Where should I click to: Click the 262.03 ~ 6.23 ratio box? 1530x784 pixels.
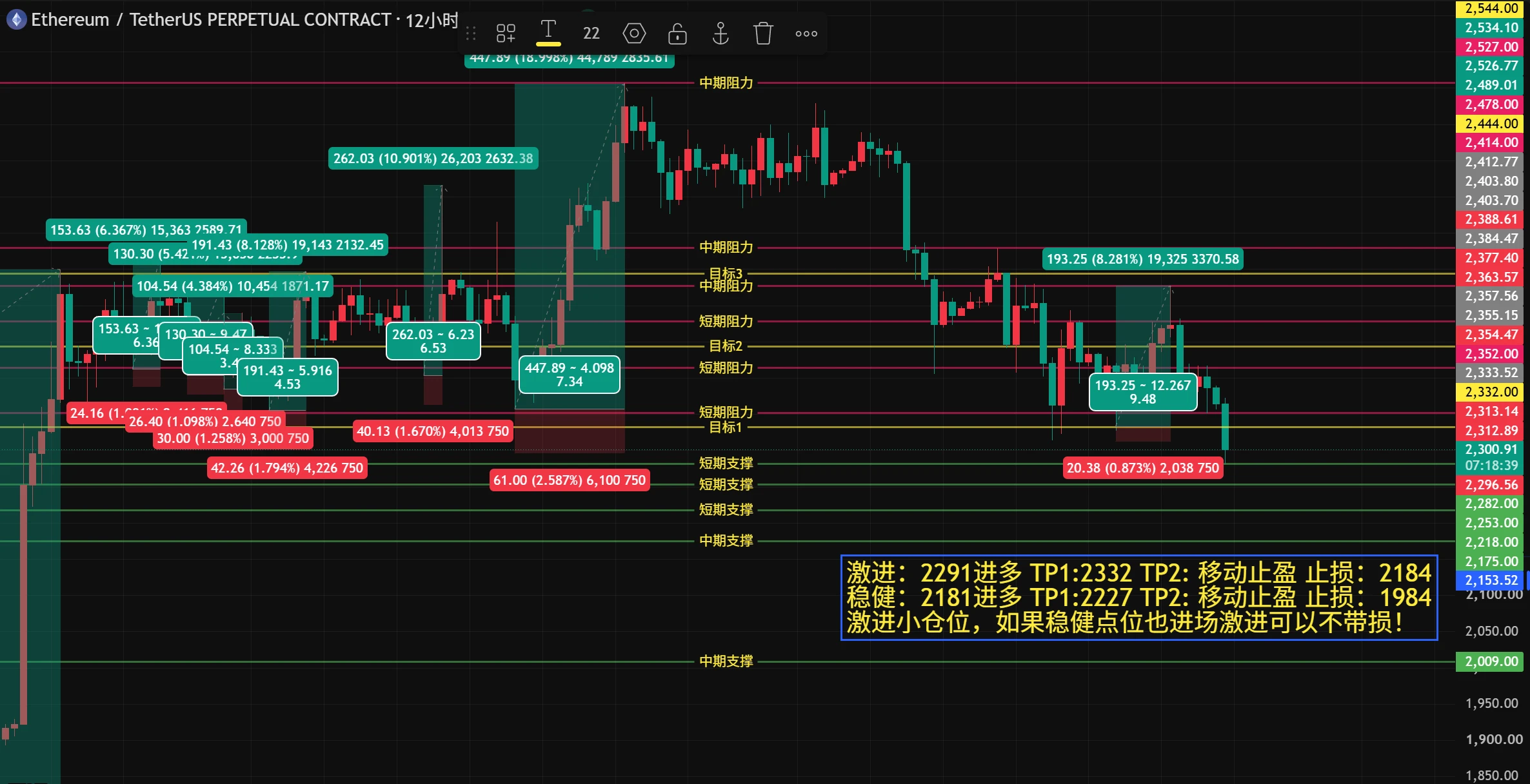433,341
